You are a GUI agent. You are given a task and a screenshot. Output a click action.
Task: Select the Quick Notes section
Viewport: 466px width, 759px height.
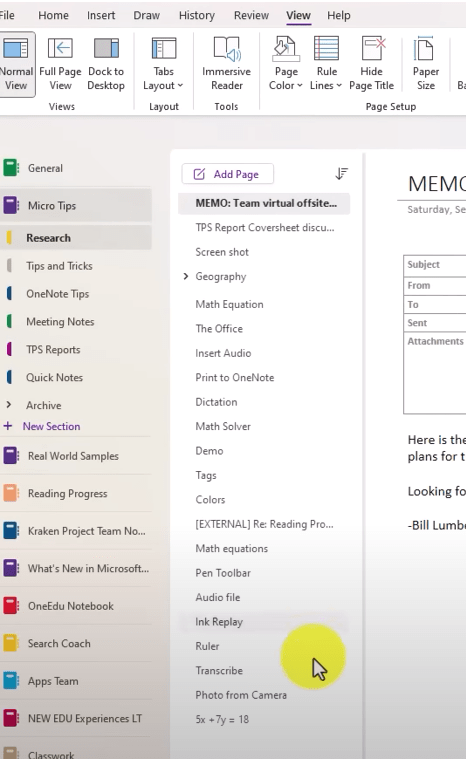coord(75,378)
